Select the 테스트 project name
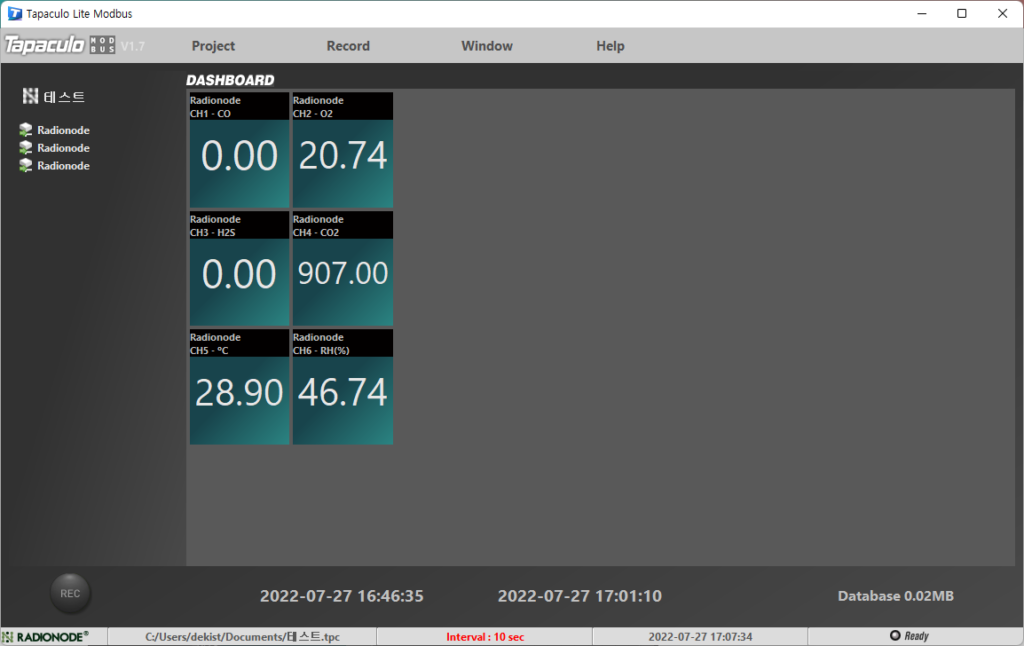 click(x=64, y=97)
